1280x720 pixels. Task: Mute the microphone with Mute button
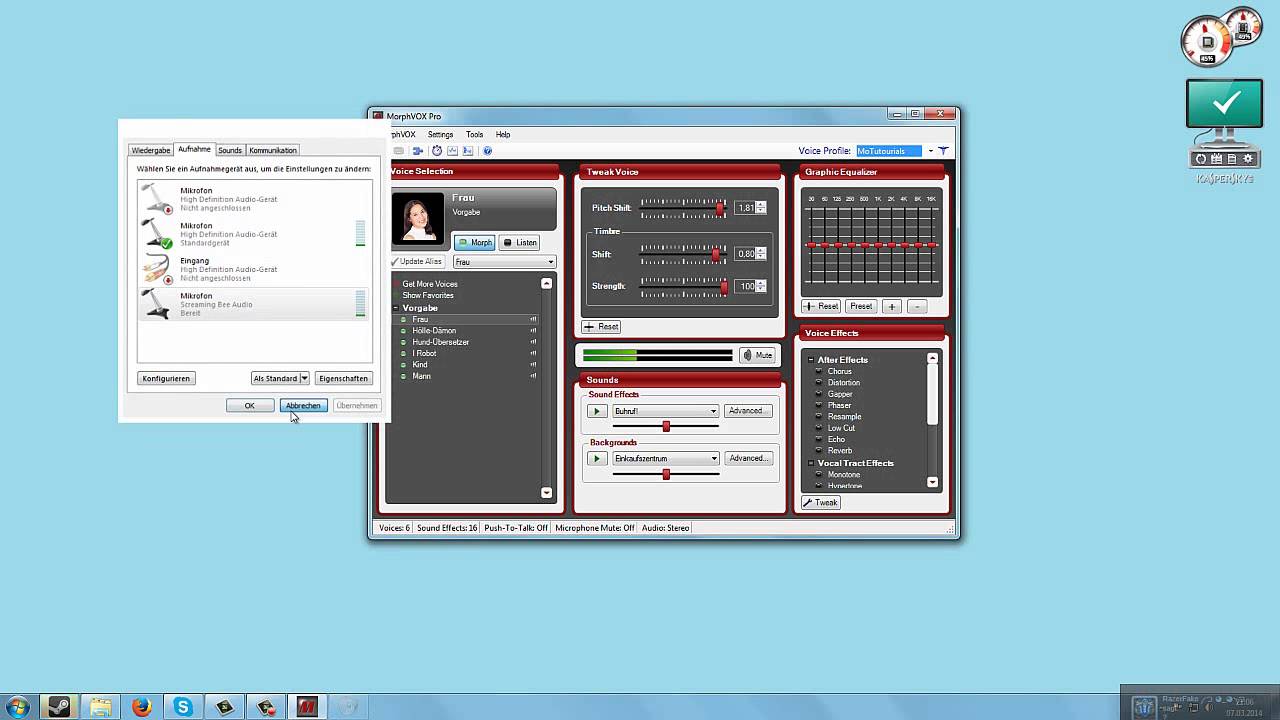pos(757,355)
